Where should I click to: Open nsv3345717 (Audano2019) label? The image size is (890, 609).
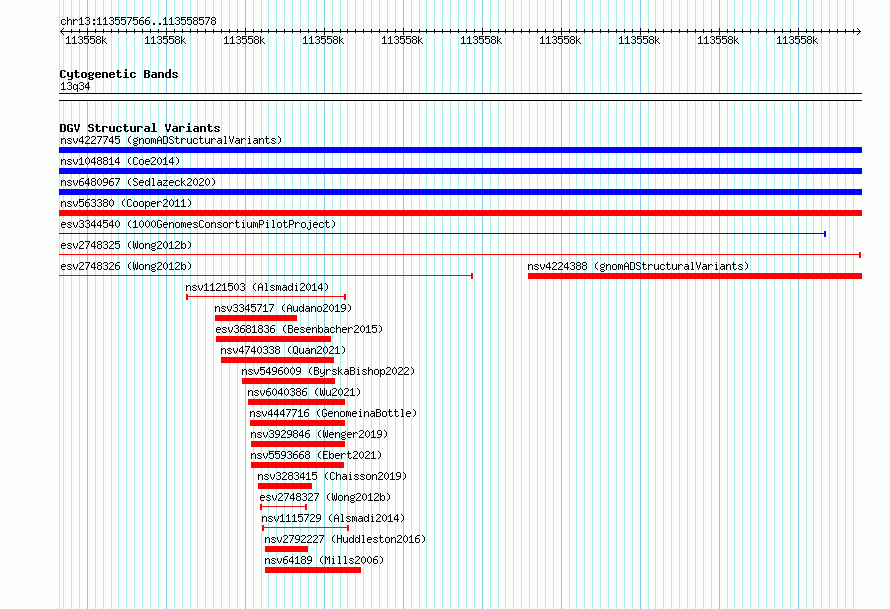click(283, 308)
